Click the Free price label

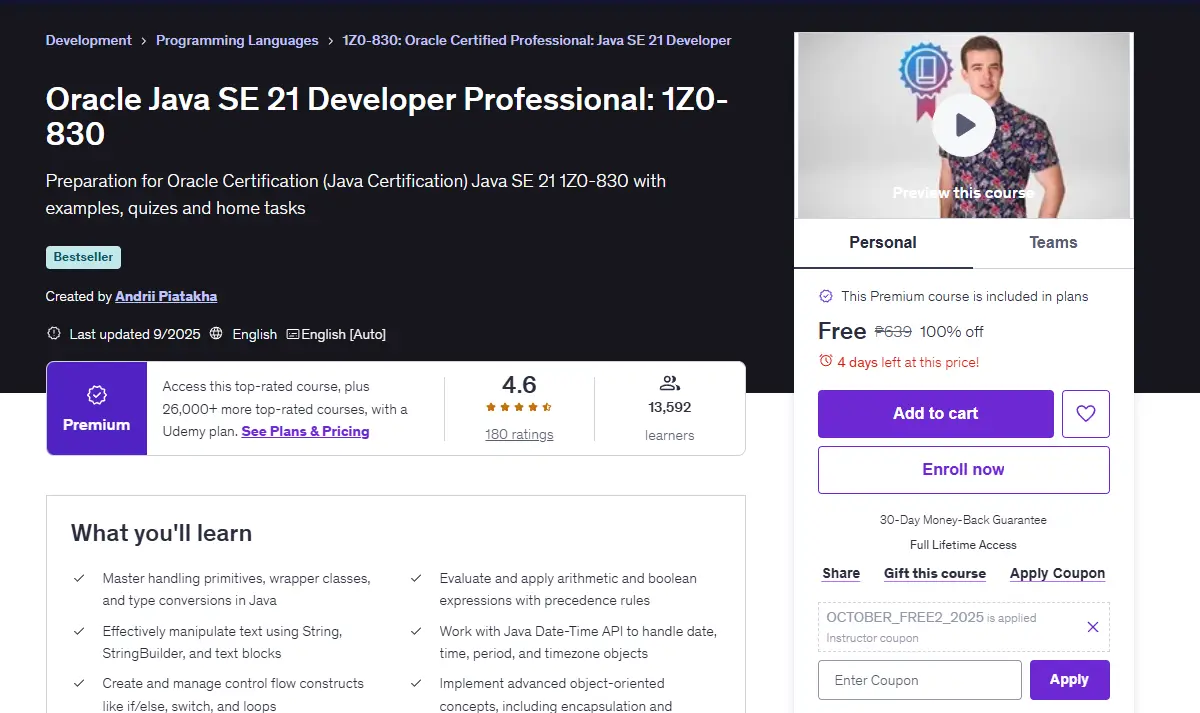pos(842,331)
